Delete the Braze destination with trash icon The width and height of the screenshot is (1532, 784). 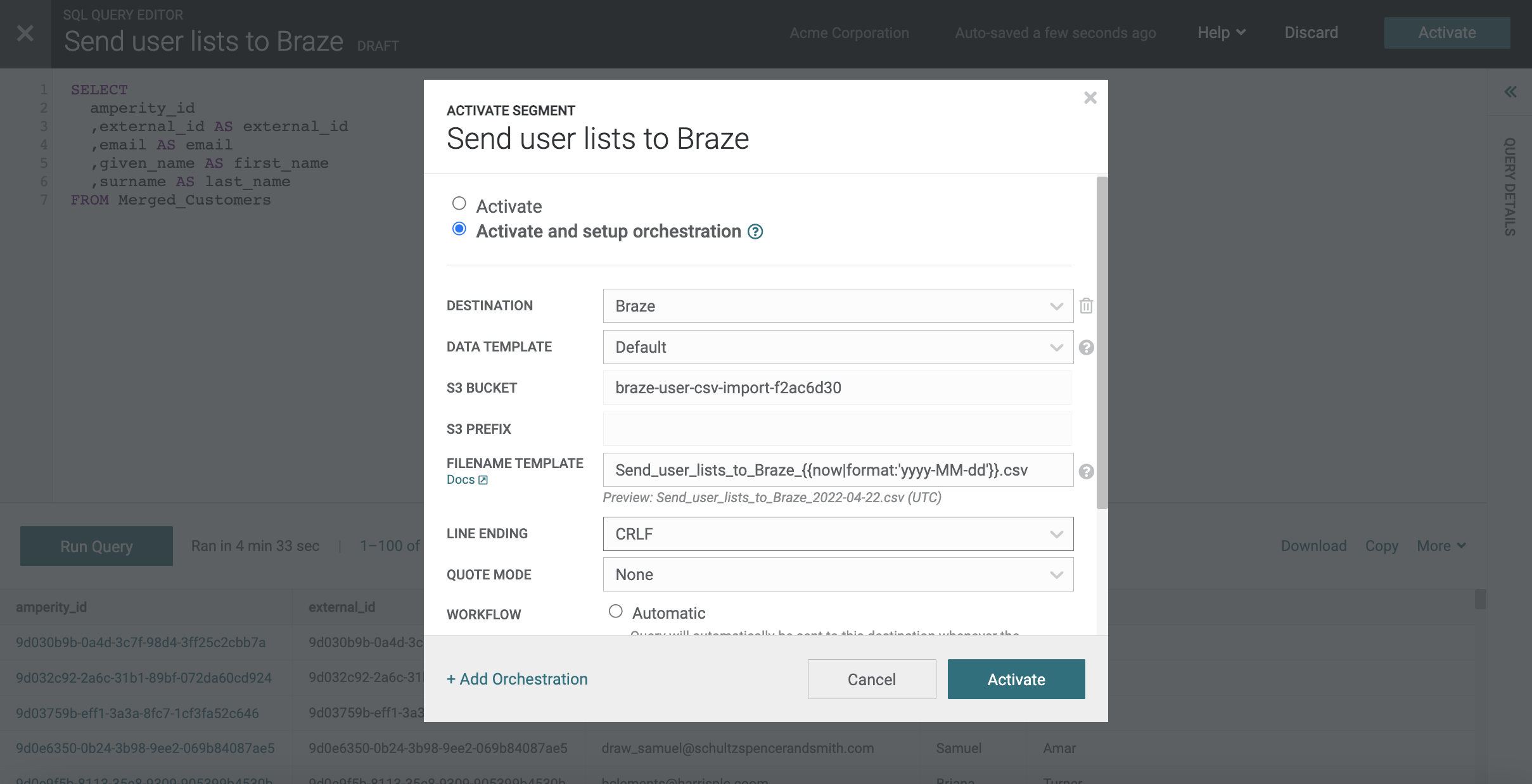[1086, 306]
